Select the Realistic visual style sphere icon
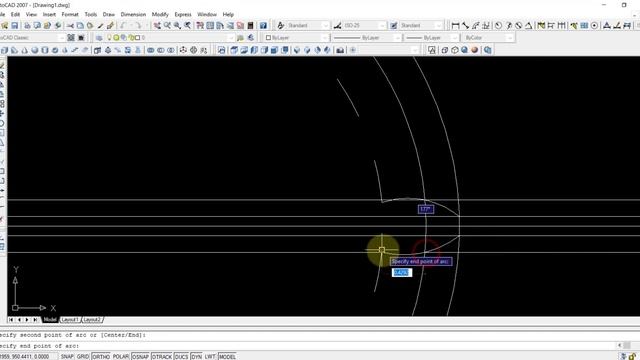Image resolution: width=640 pixels, height=360 pixels. [x=464, y=50]
